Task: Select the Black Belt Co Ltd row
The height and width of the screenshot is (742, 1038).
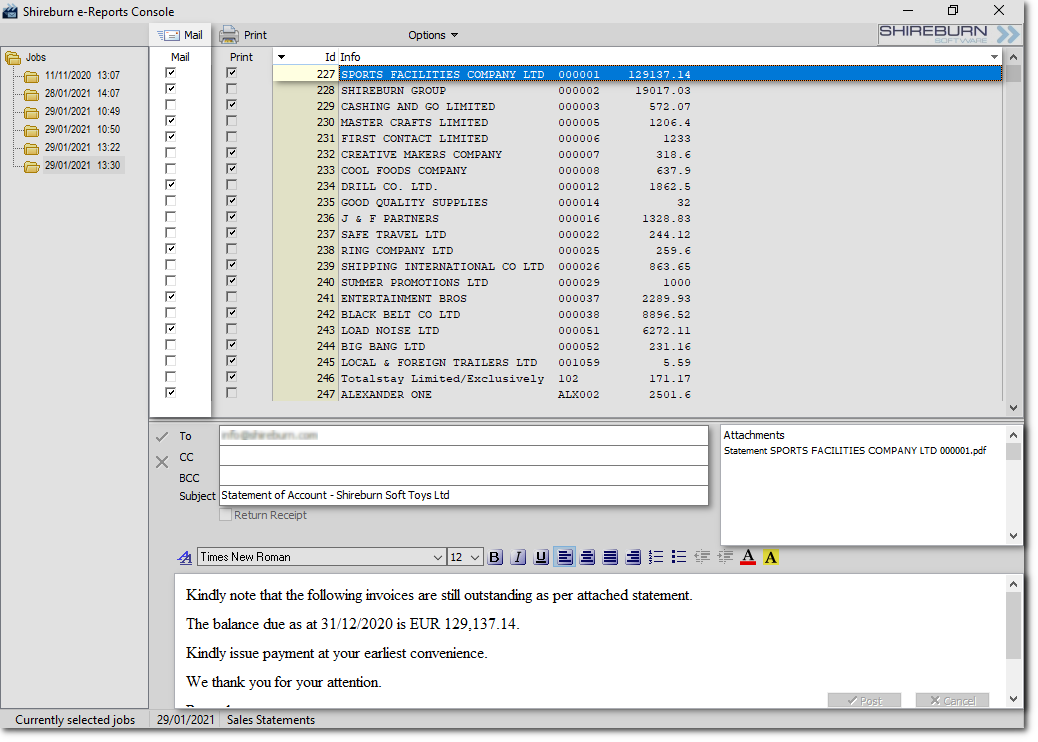Action: [637, 314]
